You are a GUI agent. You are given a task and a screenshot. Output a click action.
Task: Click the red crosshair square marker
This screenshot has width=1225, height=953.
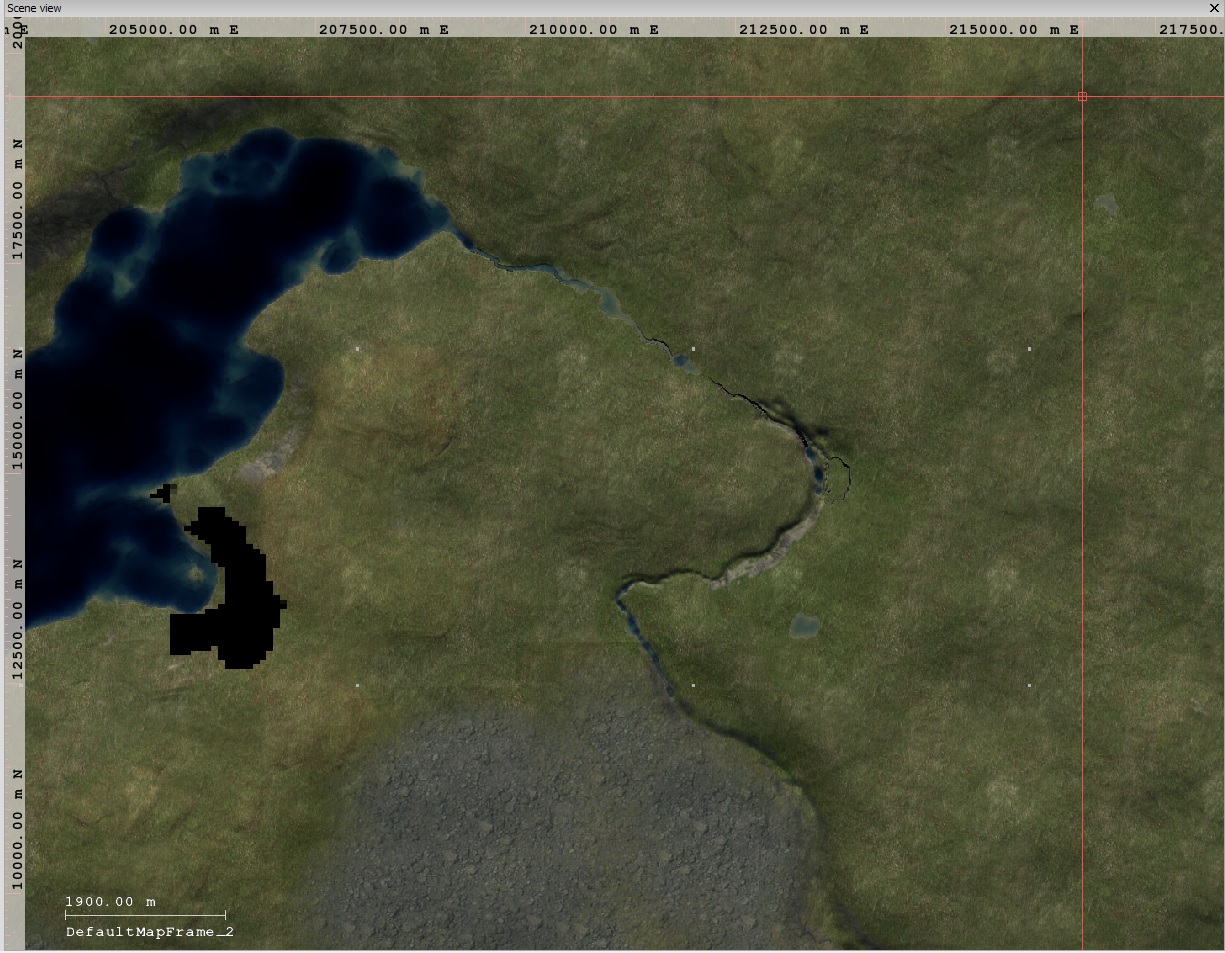coord(1082,97)
